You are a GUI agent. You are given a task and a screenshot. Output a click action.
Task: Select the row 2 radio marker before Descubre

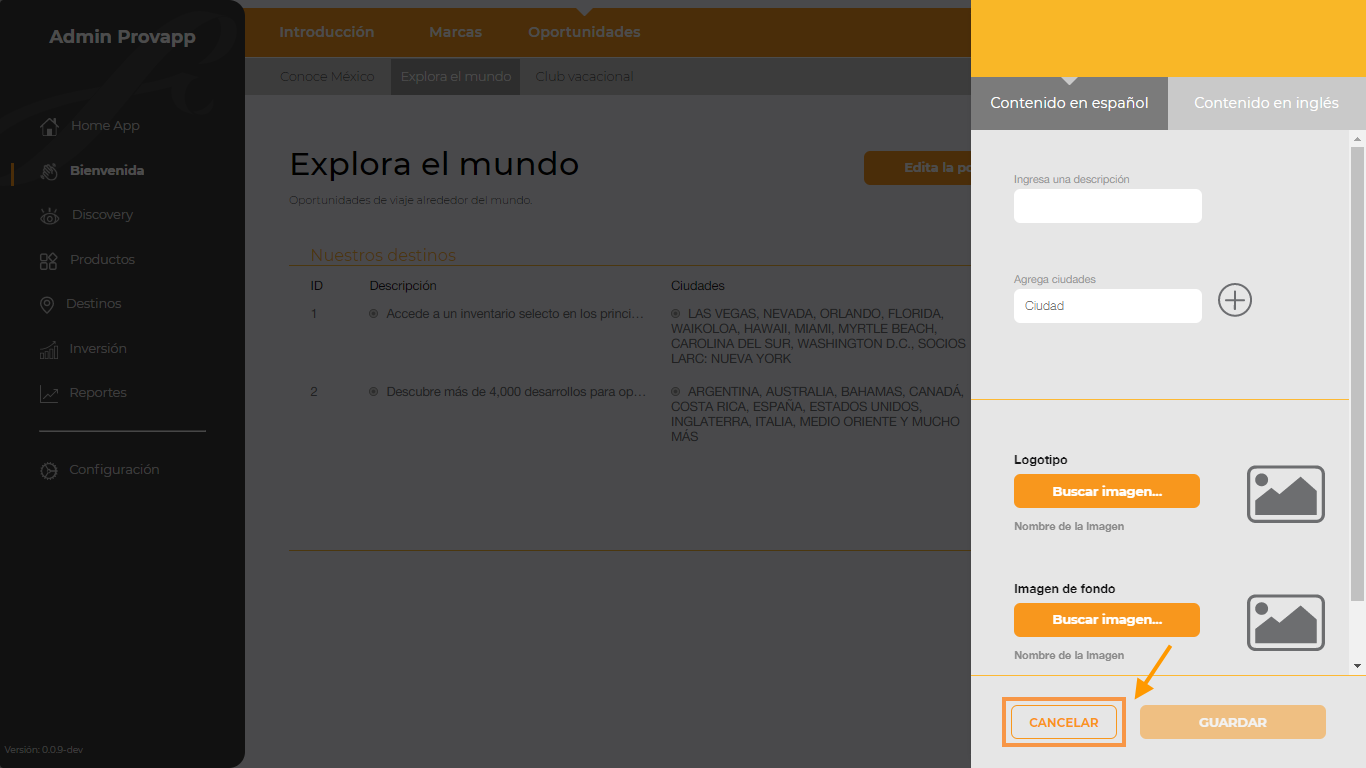point(374,392)
